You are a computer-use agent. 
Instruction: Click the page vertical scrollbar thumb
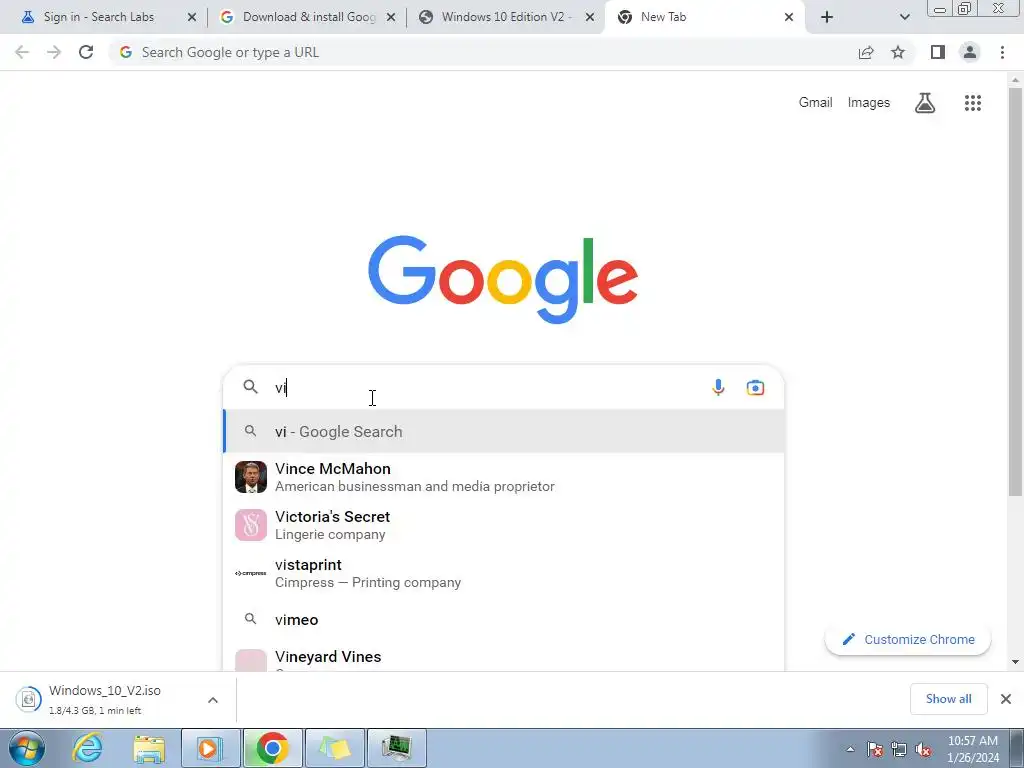pyautogui.click(x=1015, y=291)
